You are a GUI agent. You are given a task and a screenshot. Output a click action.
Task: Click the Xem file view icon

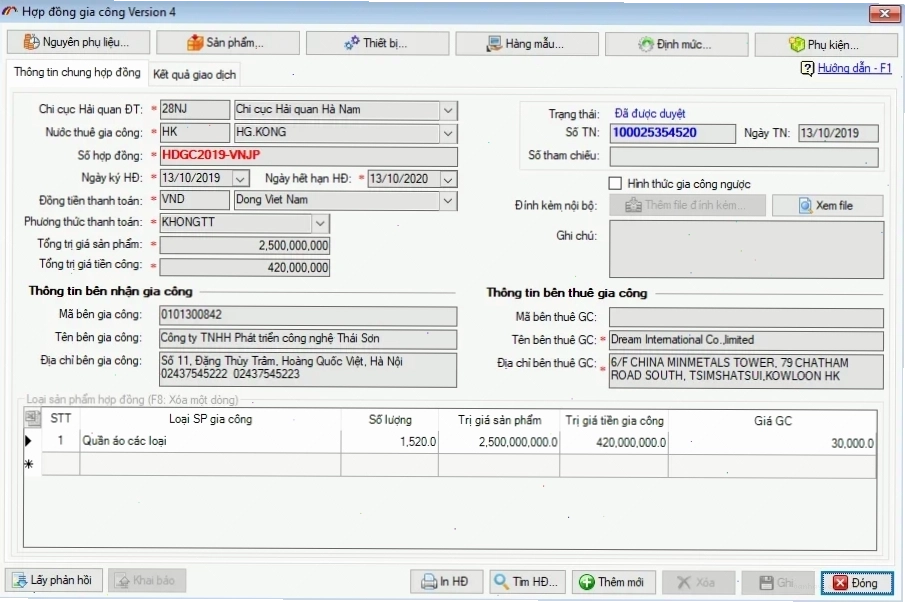coord(805,205)
